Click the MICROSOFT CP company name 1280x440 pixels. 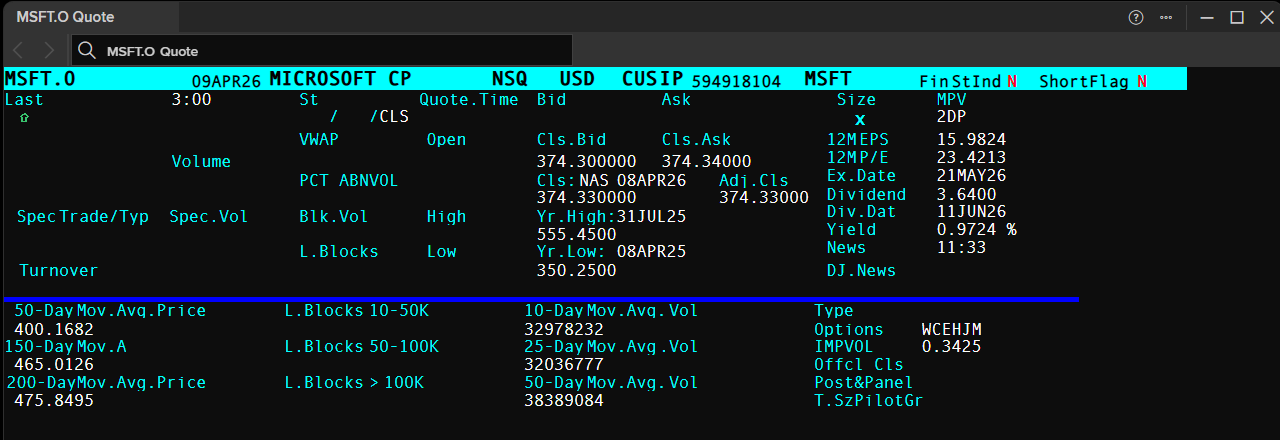pyautogui.click(x=341, y=79)
